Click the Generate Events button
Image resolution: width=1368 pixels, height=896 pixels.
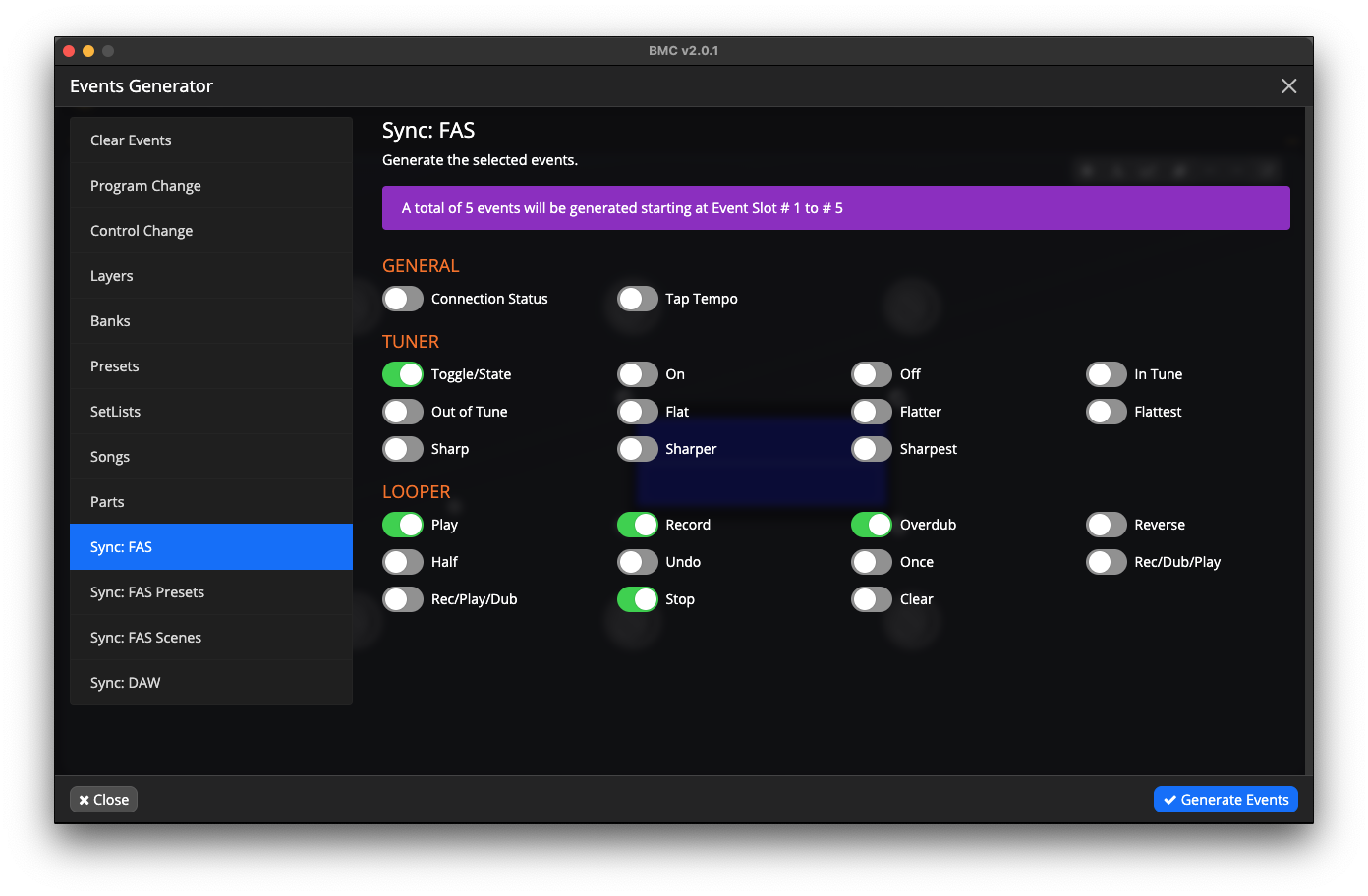[x=1225, y=800]
